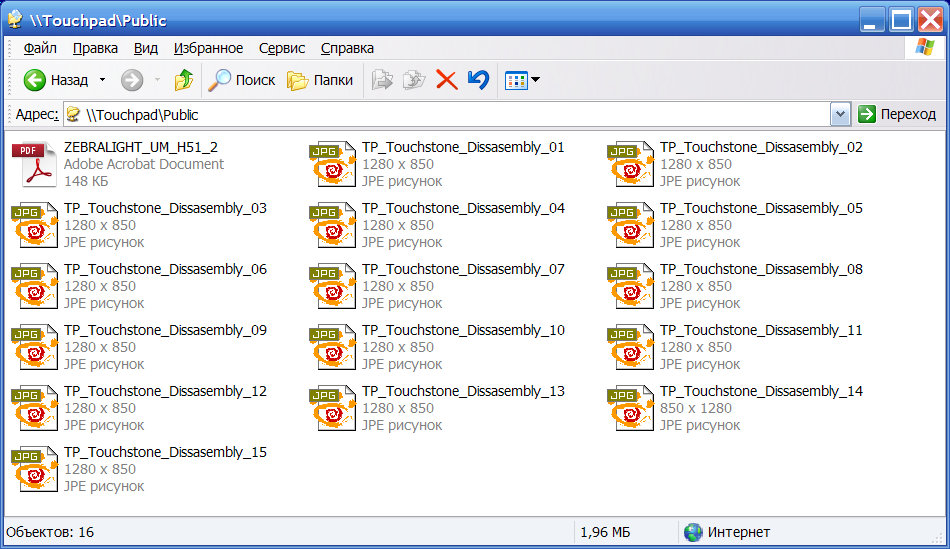Select file TP_Touchstone_Dissasembly_15
This screenshot has width=950, height=549.
(165, 453)
